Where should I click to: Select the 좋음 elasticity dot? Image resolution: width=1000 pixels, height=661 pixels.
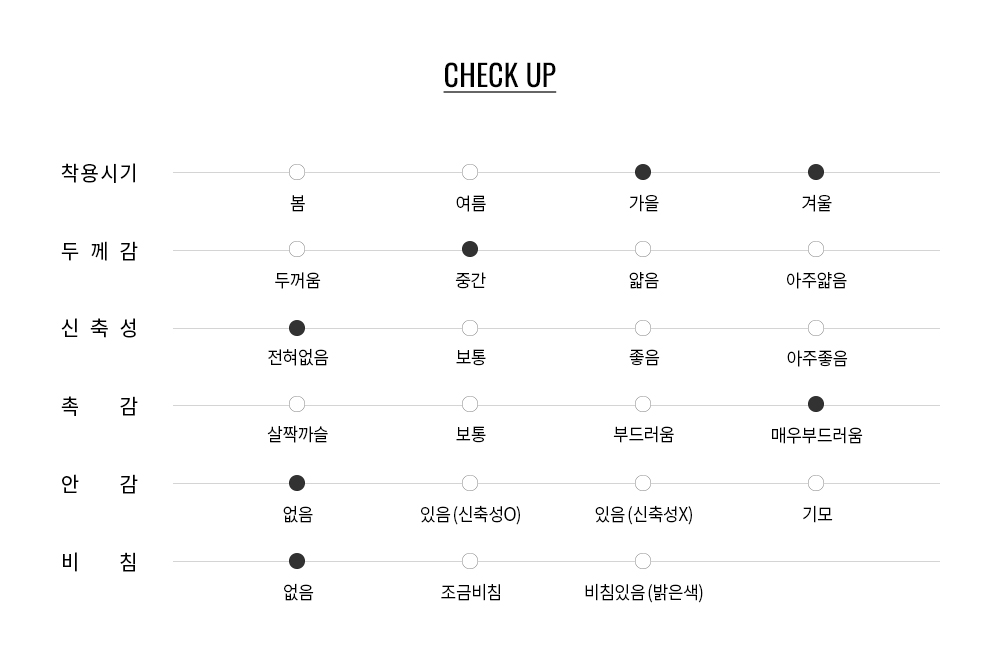click(643, 328)
